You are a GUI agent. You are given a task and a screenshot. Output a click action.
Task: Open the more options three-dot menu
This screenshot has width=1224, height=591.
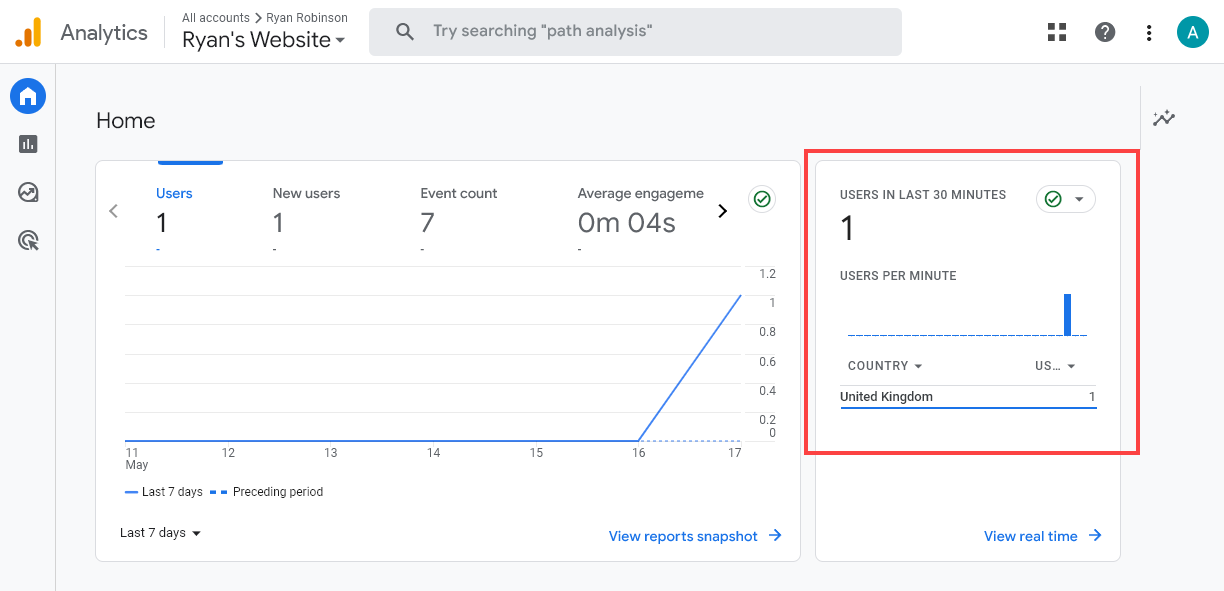pos(1148,31)
